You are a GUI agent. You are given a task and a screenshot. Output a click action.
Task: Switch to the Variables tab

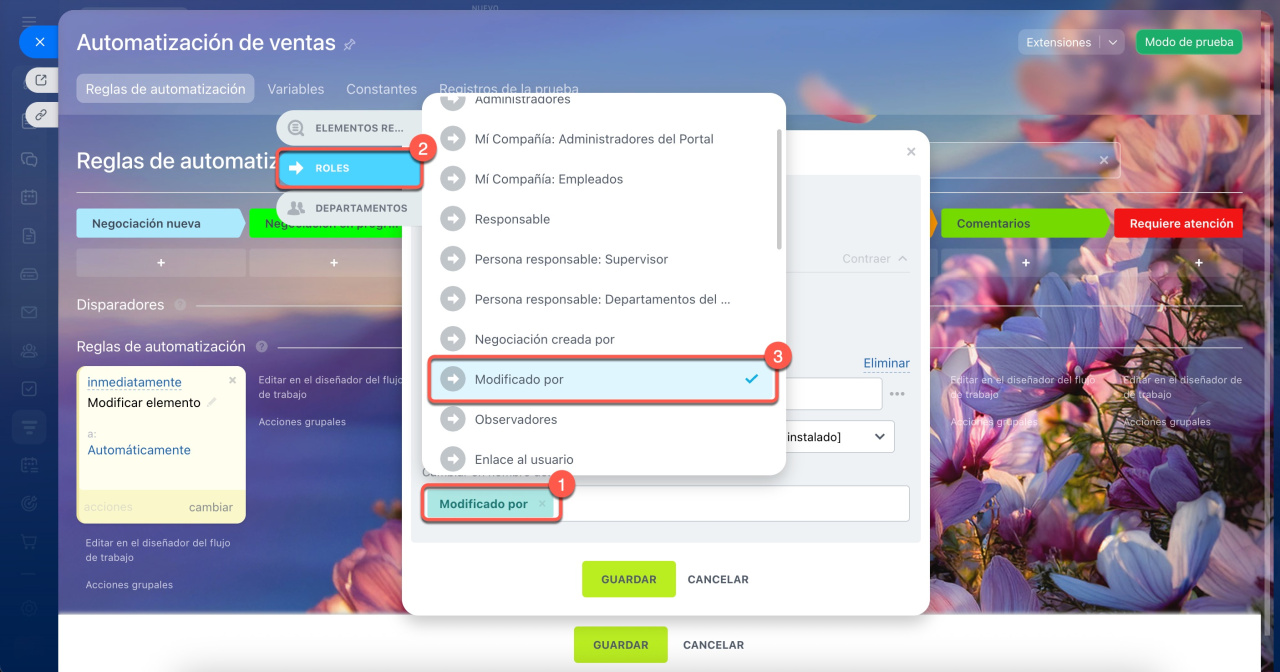point(296,89)
